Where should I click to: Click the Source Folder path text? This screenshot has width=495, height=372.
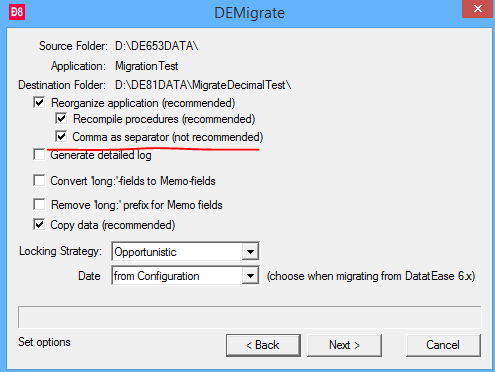[157, 46]
